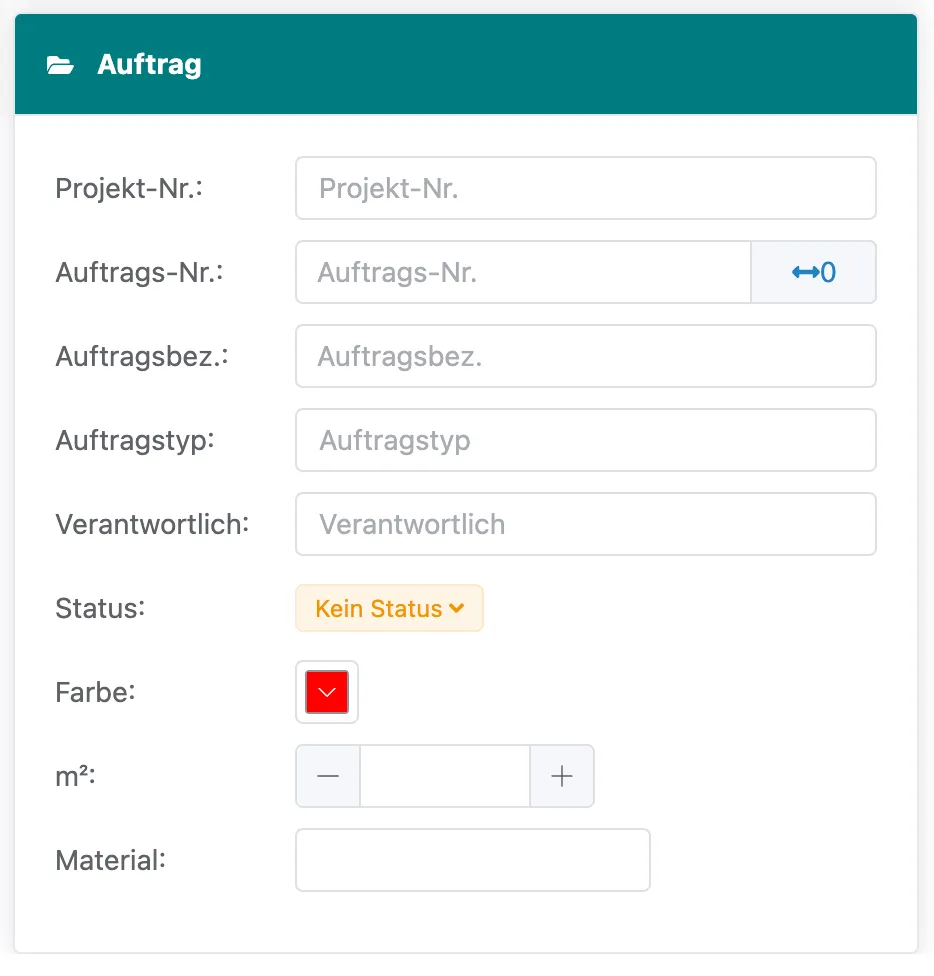
Task: Click the Auftragstyp input field
Action: click(x=585, y=440)
